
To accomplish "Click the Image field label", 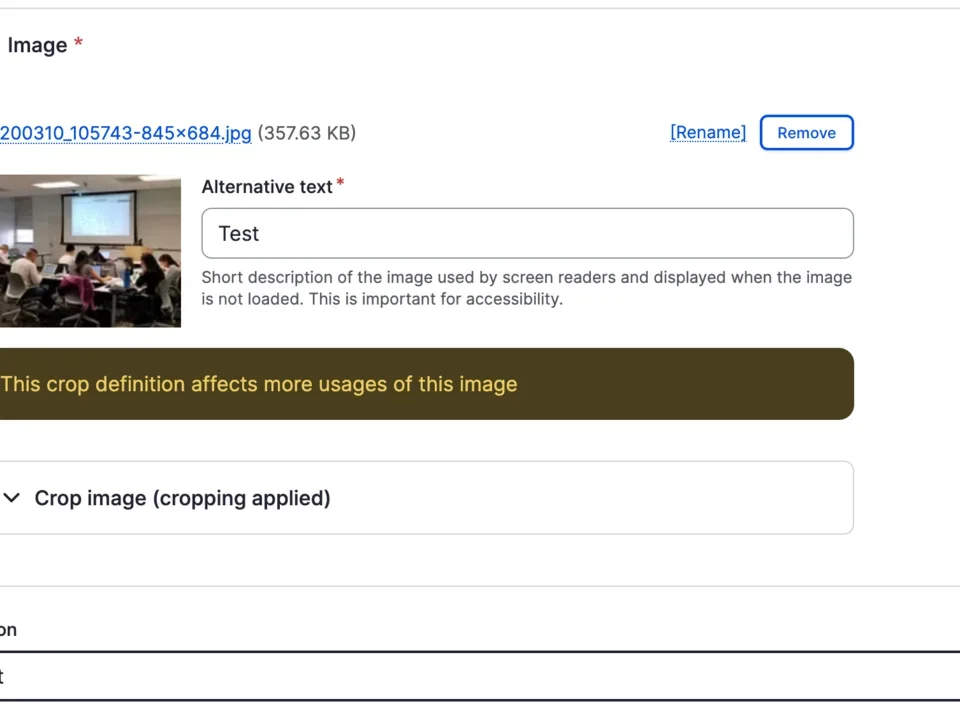I will [37, 44].
